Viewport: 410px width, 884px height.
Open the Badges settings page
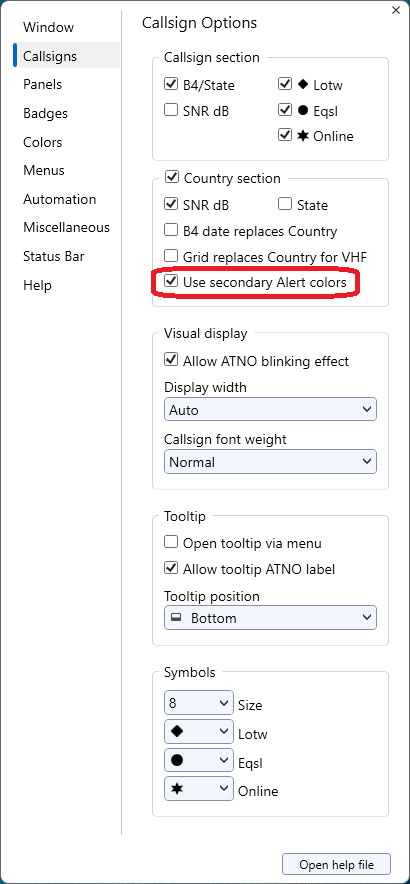(46, 113)
